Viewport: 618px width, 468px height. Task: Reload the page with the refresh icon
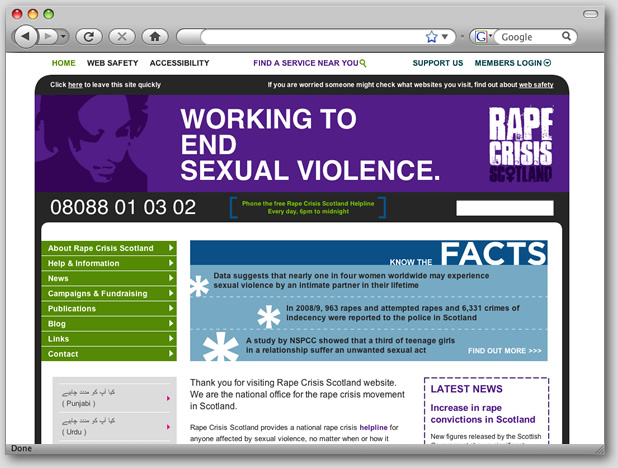[x=89, y=36]
